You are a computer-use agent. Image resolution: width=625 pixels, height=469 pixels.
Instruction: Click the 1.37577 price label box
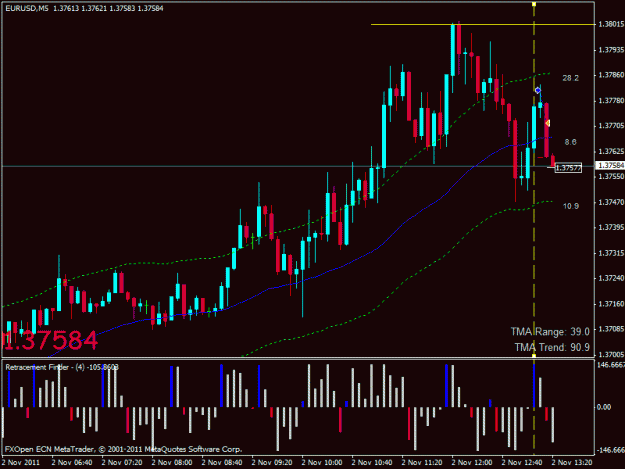(x=568, y=168)
